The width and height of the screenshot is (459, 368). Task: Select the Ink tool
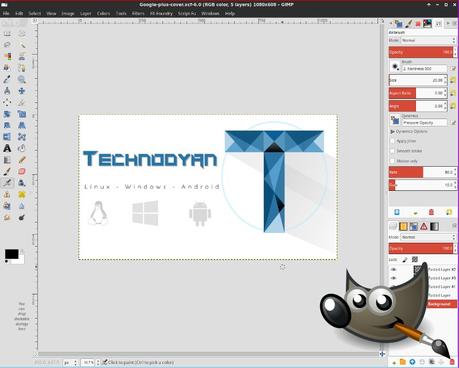point(22,183)
